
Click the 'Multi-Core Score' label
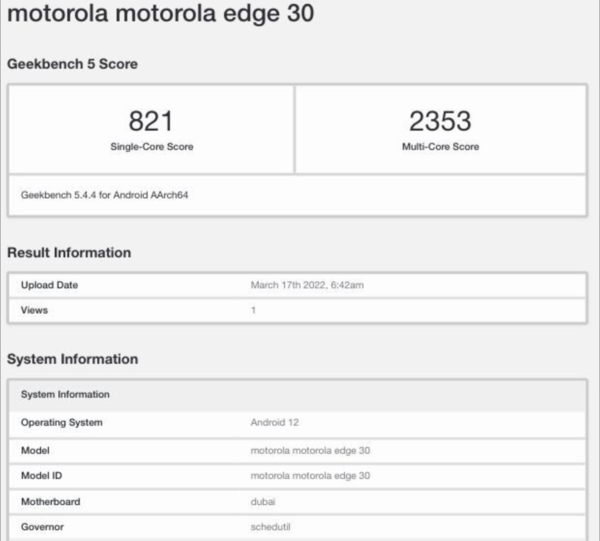tap(440, 147)
